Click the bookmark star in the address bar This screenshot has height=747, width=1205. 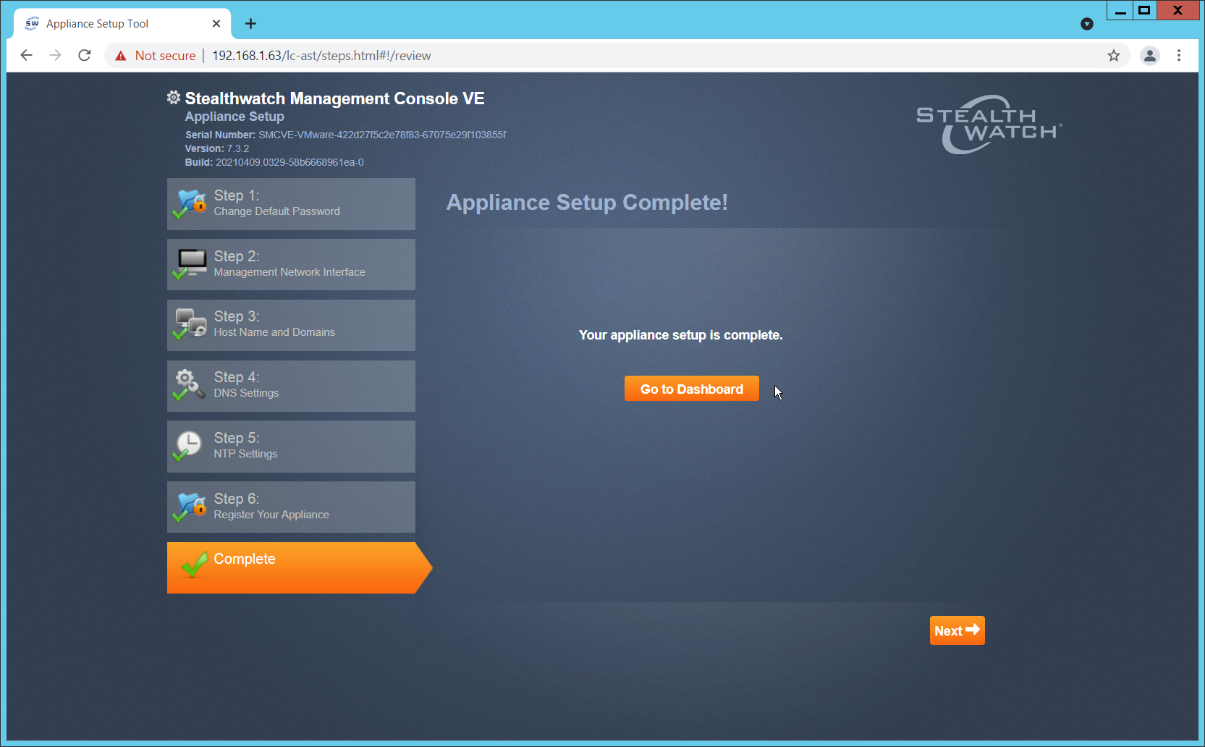coord(1113,56)
